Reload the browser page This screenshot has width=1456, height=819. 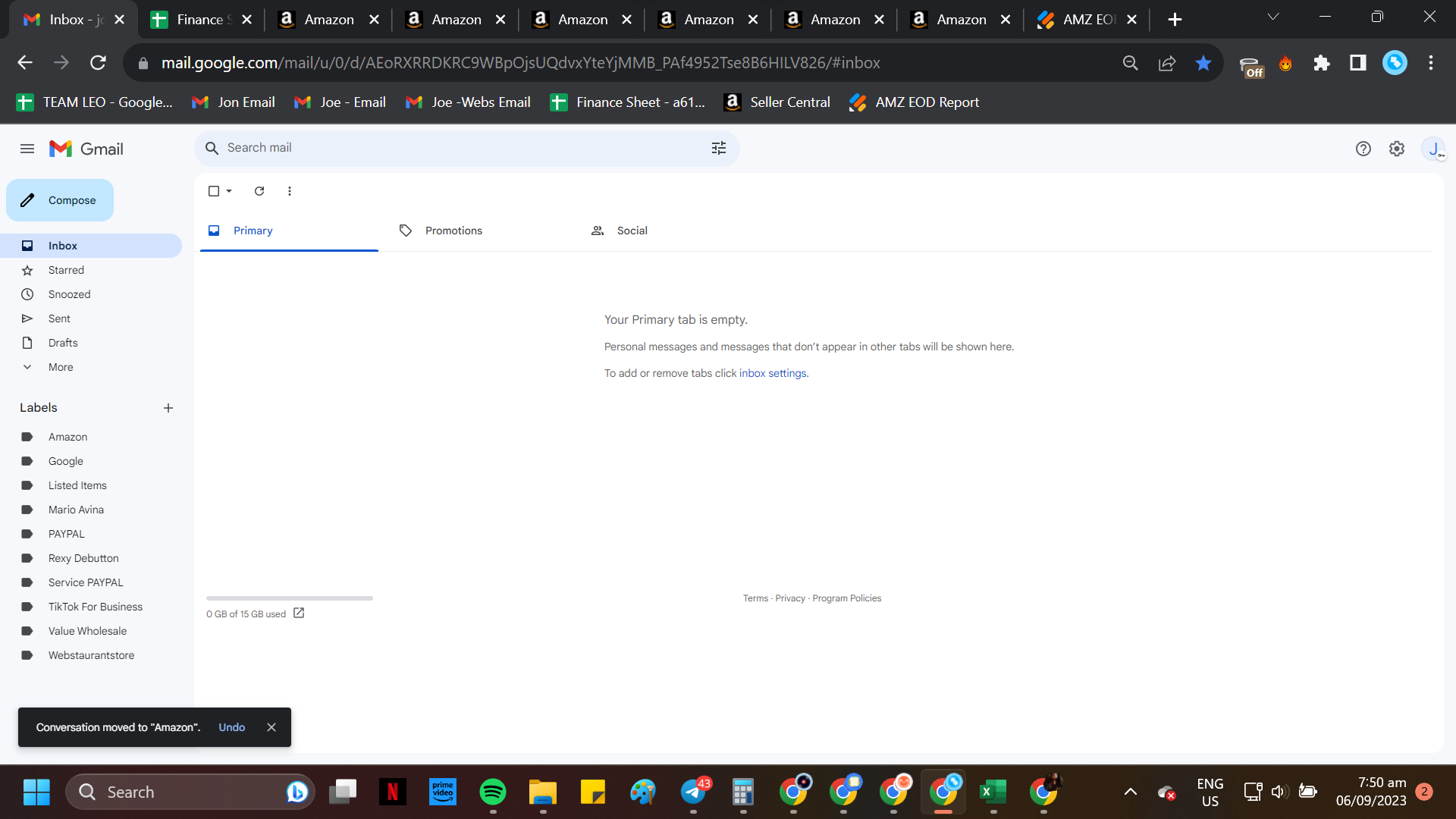(98, 63)
